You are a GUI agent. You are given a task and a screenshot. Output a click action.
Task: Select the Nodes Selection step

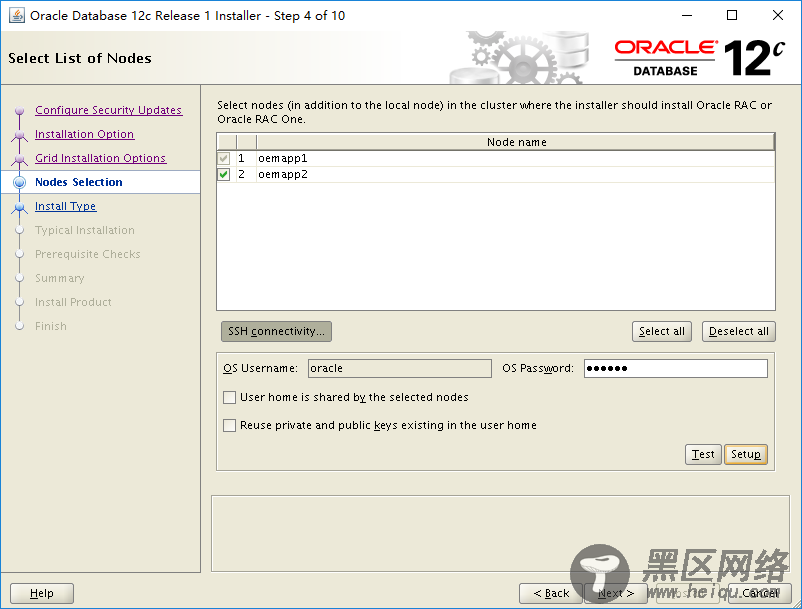tap(79, 182)
